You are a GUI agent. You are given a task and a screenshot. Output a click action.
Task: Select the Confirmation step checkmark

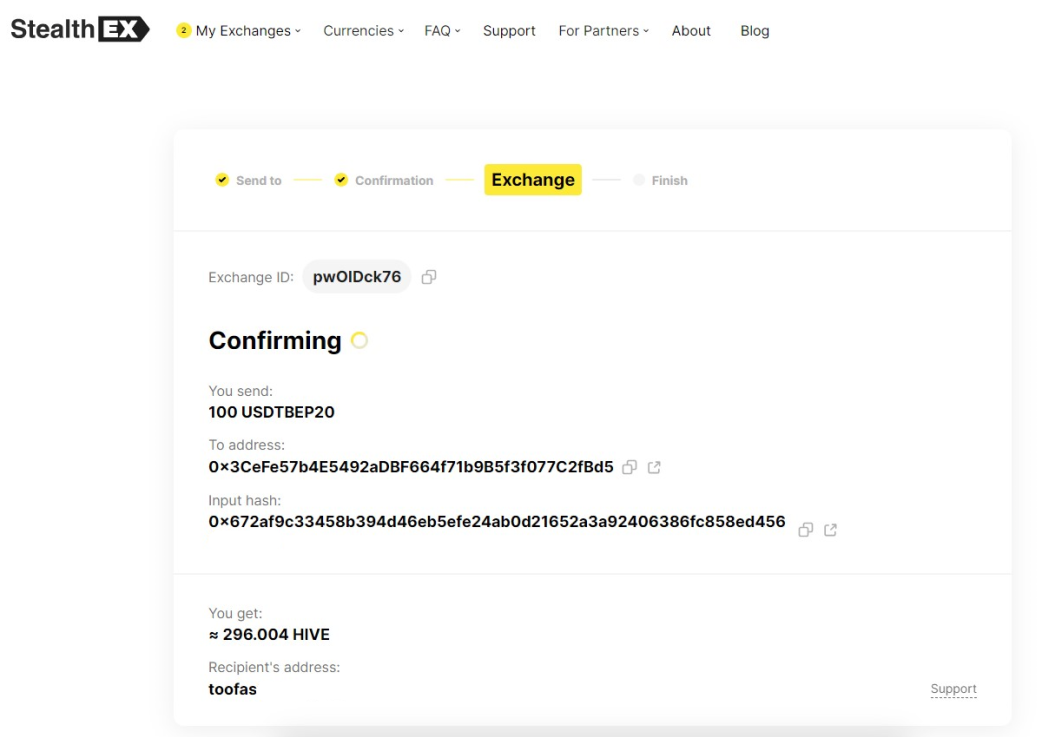(x=341, y=180)
